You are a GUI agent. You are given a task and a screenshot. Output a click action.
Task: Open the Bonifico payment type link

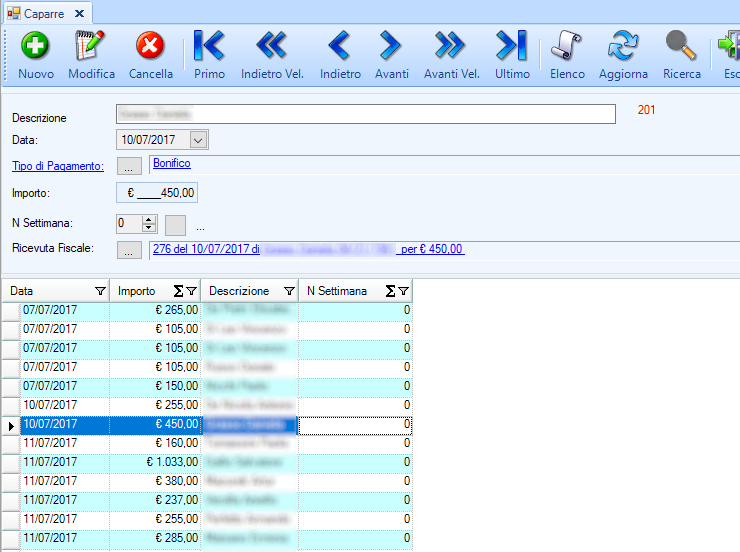172,163
